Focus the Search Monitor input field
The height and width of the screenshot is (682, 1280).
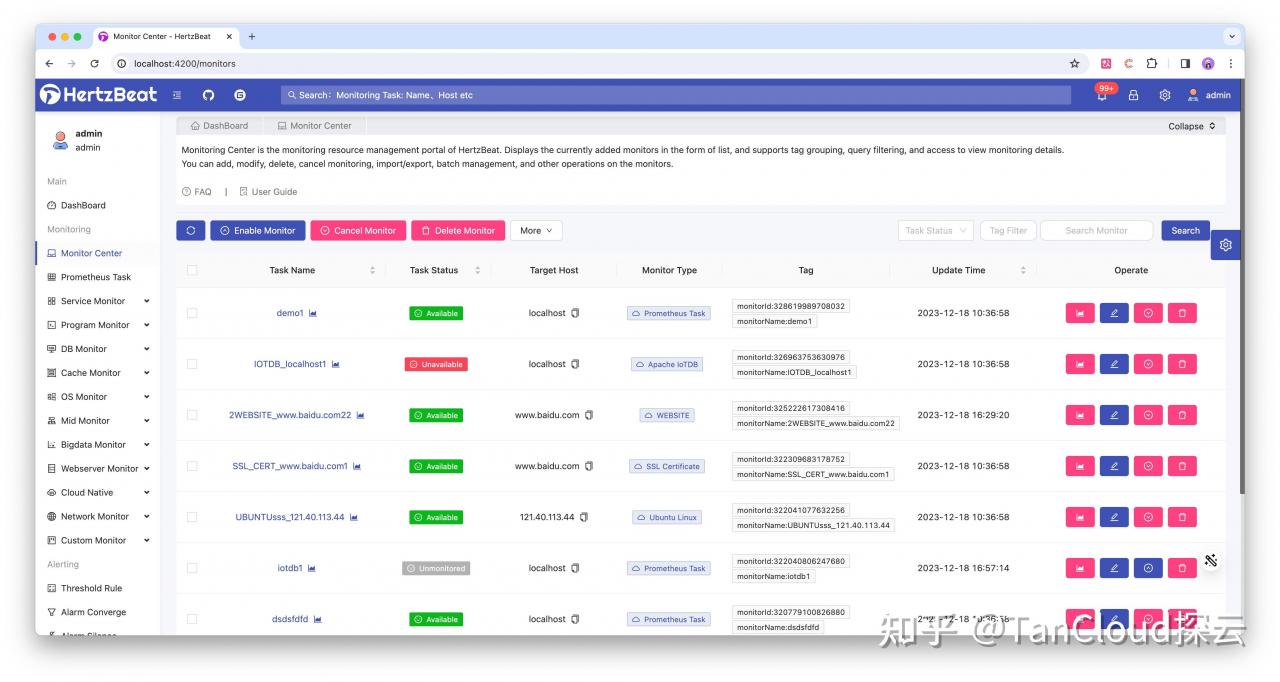1097,230
